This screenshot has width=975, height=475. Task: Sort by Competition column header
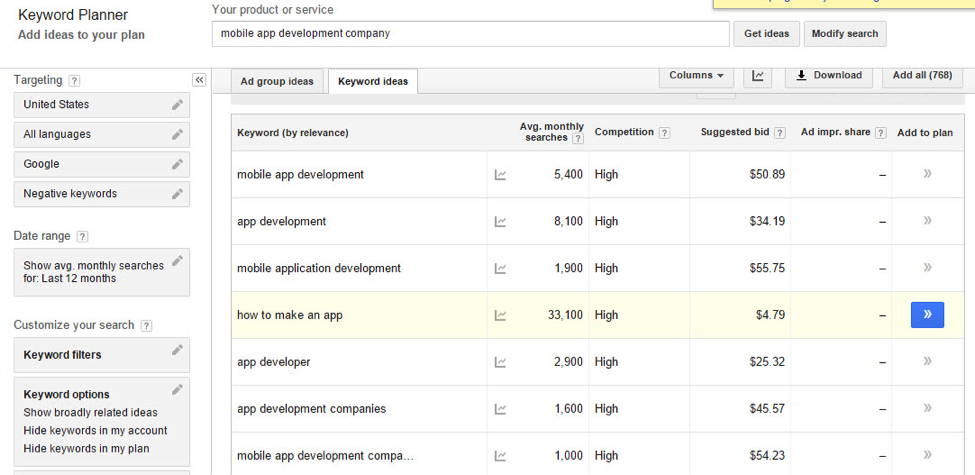(624, 132)
